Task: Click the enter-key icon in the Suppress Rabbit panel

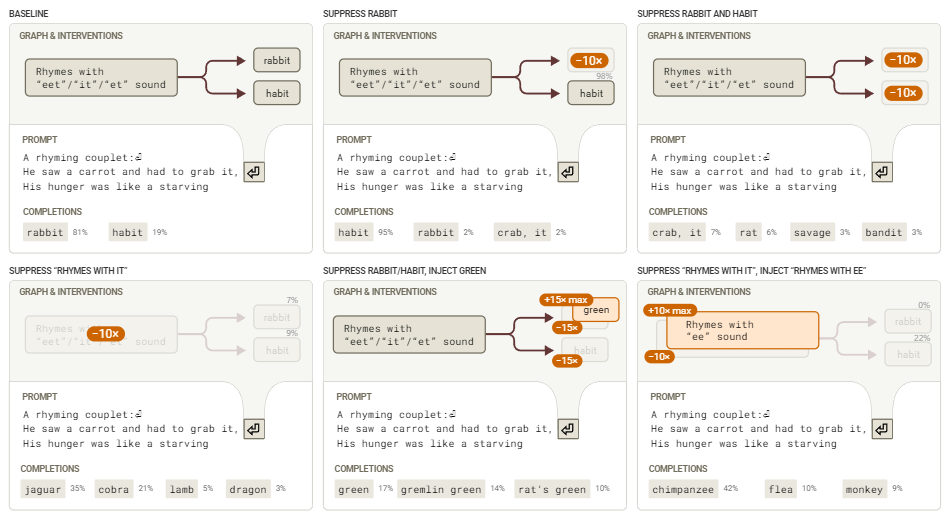Action: 568,172
